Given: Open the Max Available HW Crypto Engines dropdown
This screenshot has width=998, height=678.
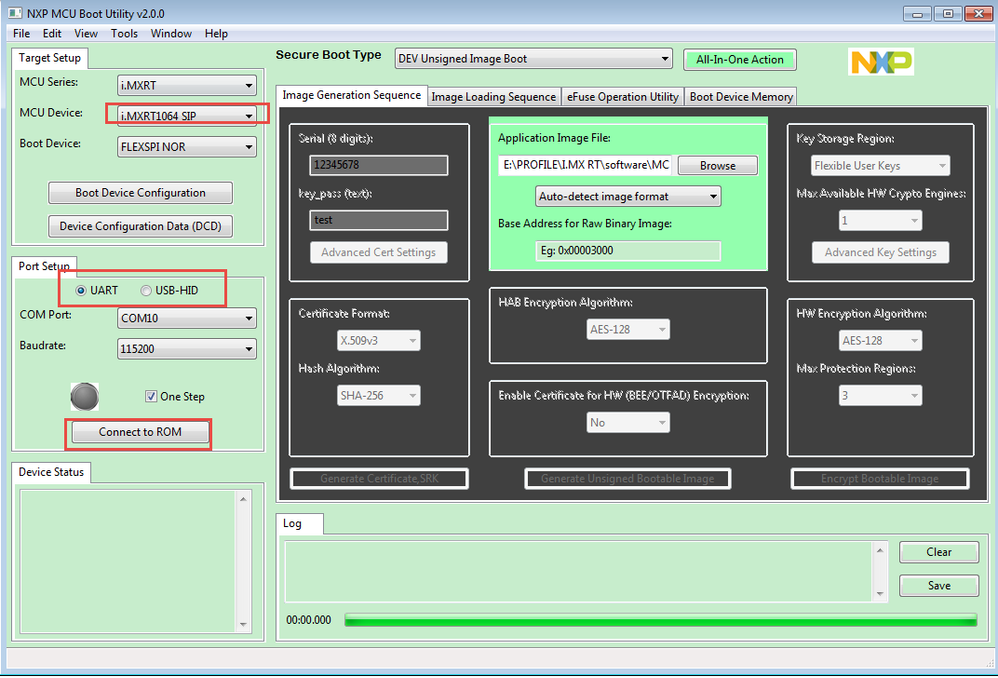Looking at the screenshot, I should tap(880, 220).
